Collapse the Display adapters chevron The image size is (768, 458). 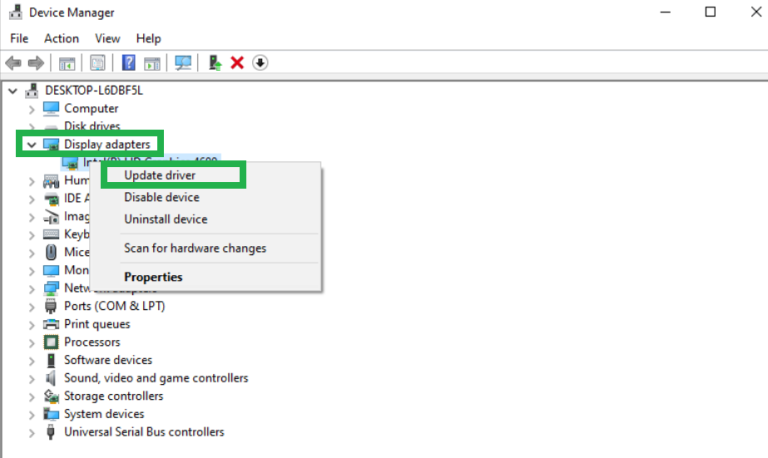click(x=32, y=145)
